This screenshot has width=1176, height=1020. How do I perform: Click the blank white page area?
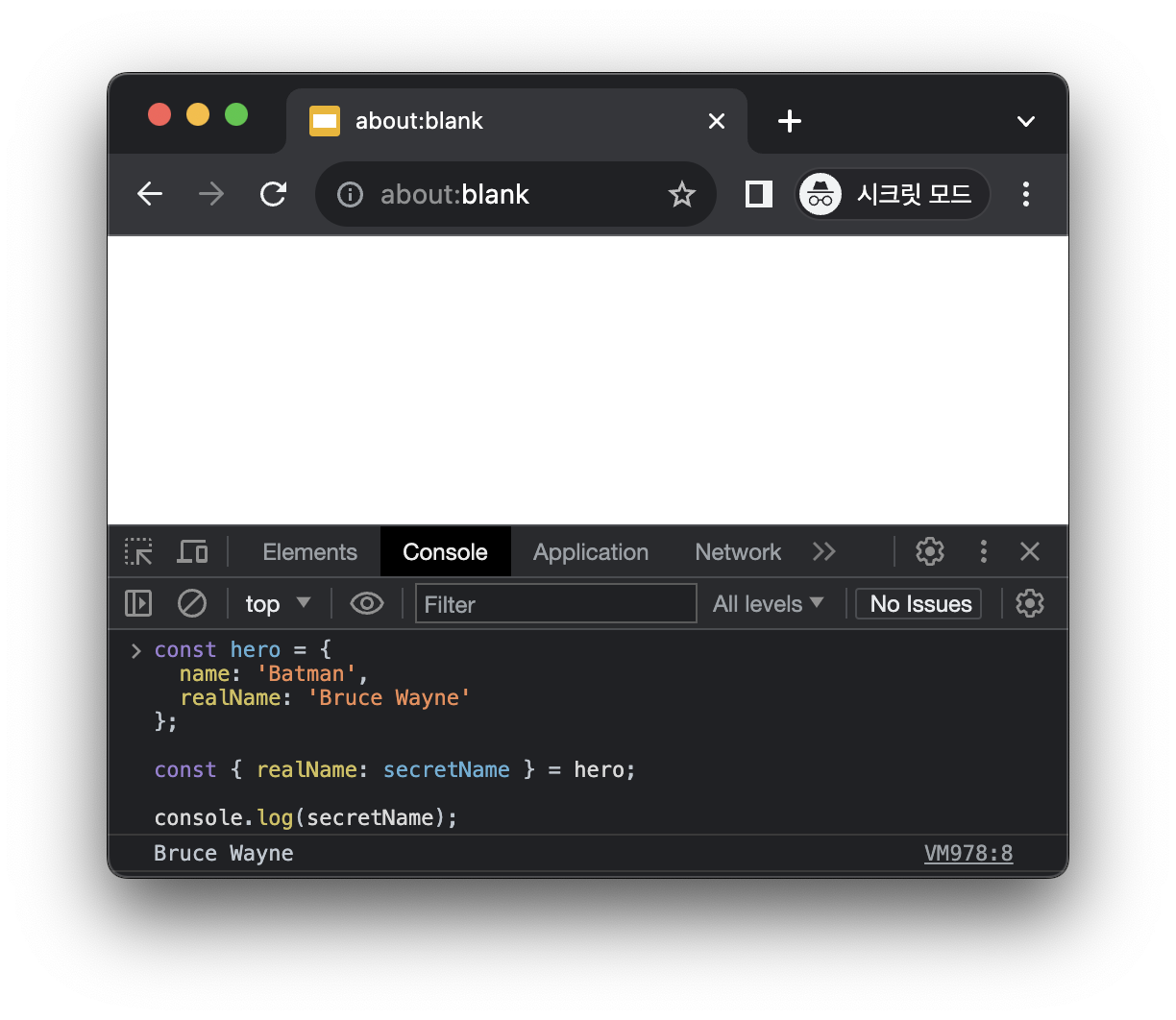coord(588,380)
